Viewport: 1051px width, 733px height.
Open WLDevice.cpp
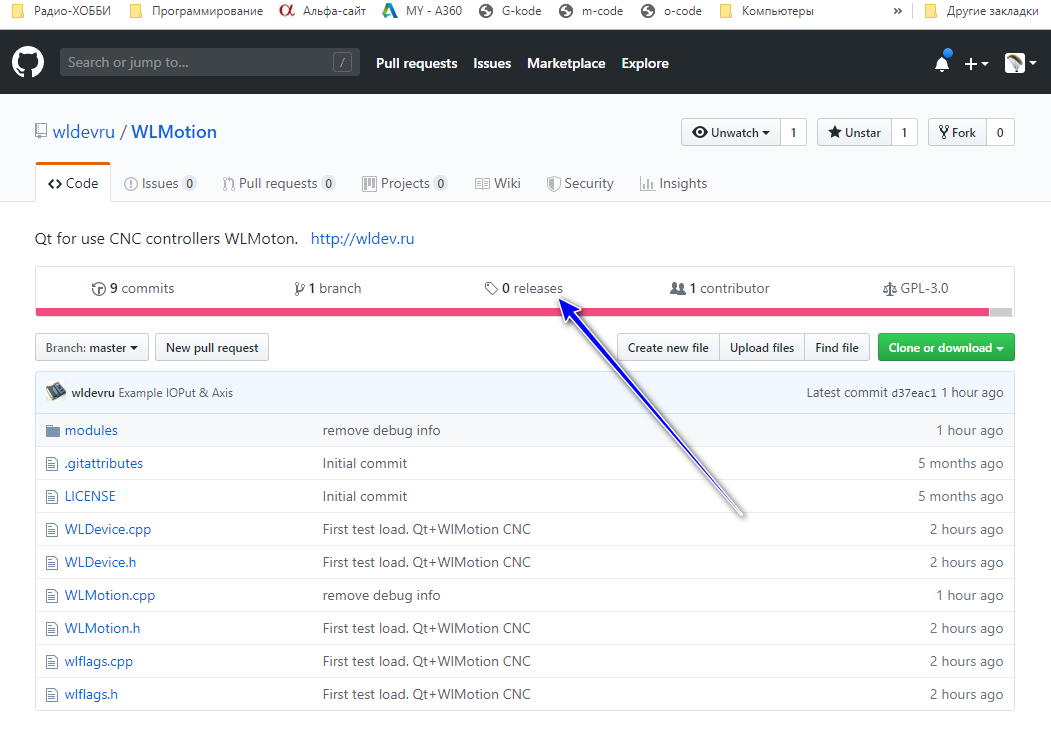tap(108, 529)
